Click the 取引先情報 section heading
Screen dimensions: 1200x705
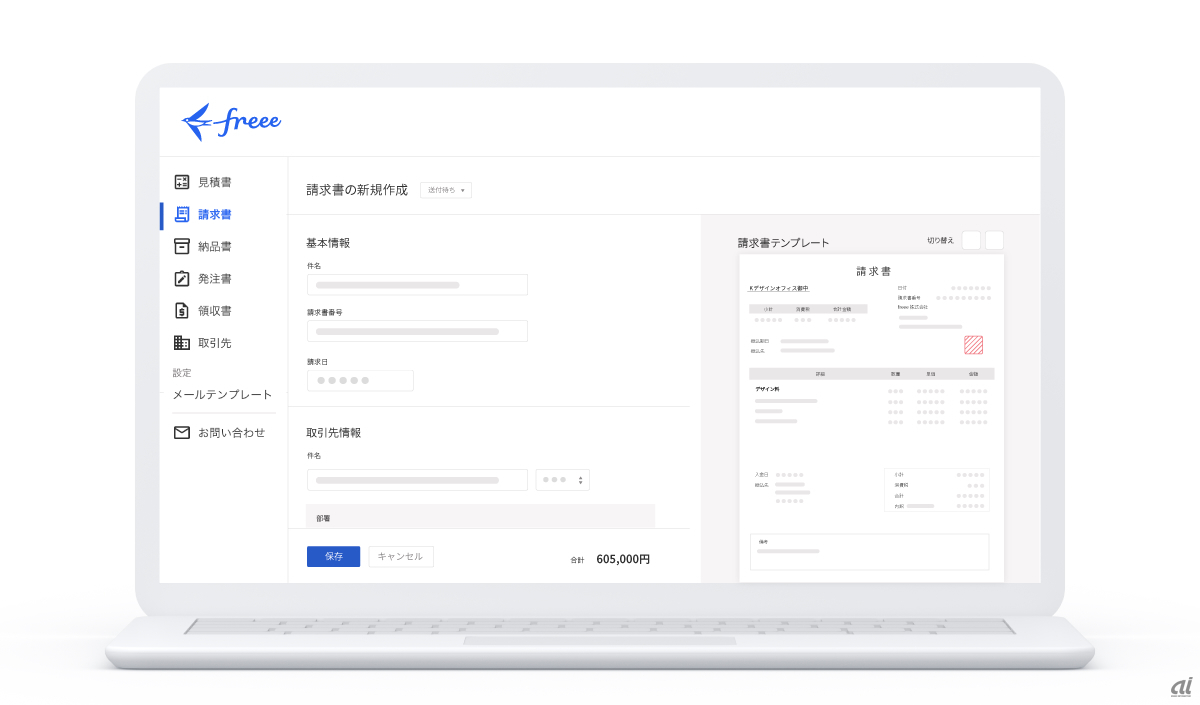coord(334,433)
